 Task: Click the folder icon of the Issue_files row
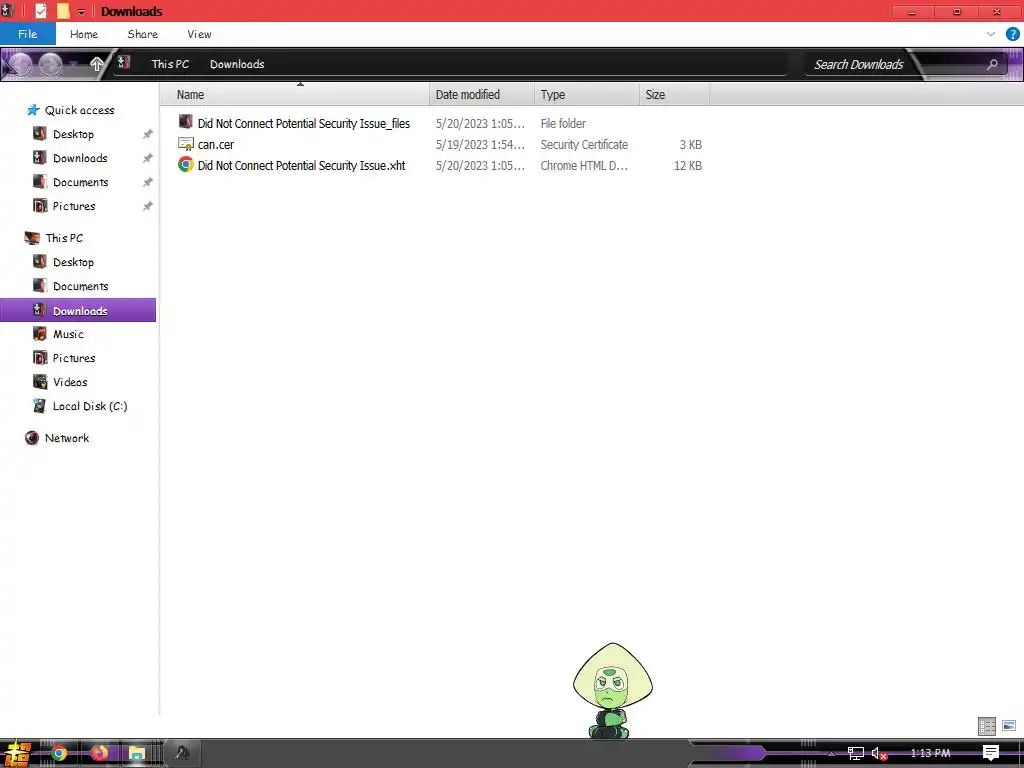185,121
